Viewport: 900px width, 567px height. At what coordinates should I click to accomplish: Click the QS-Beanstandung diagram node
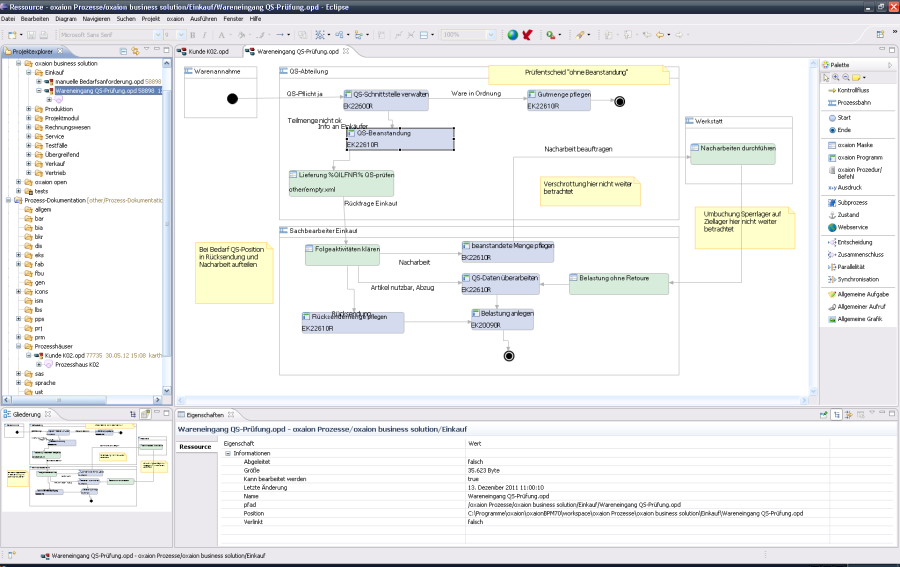coord(400,139)
